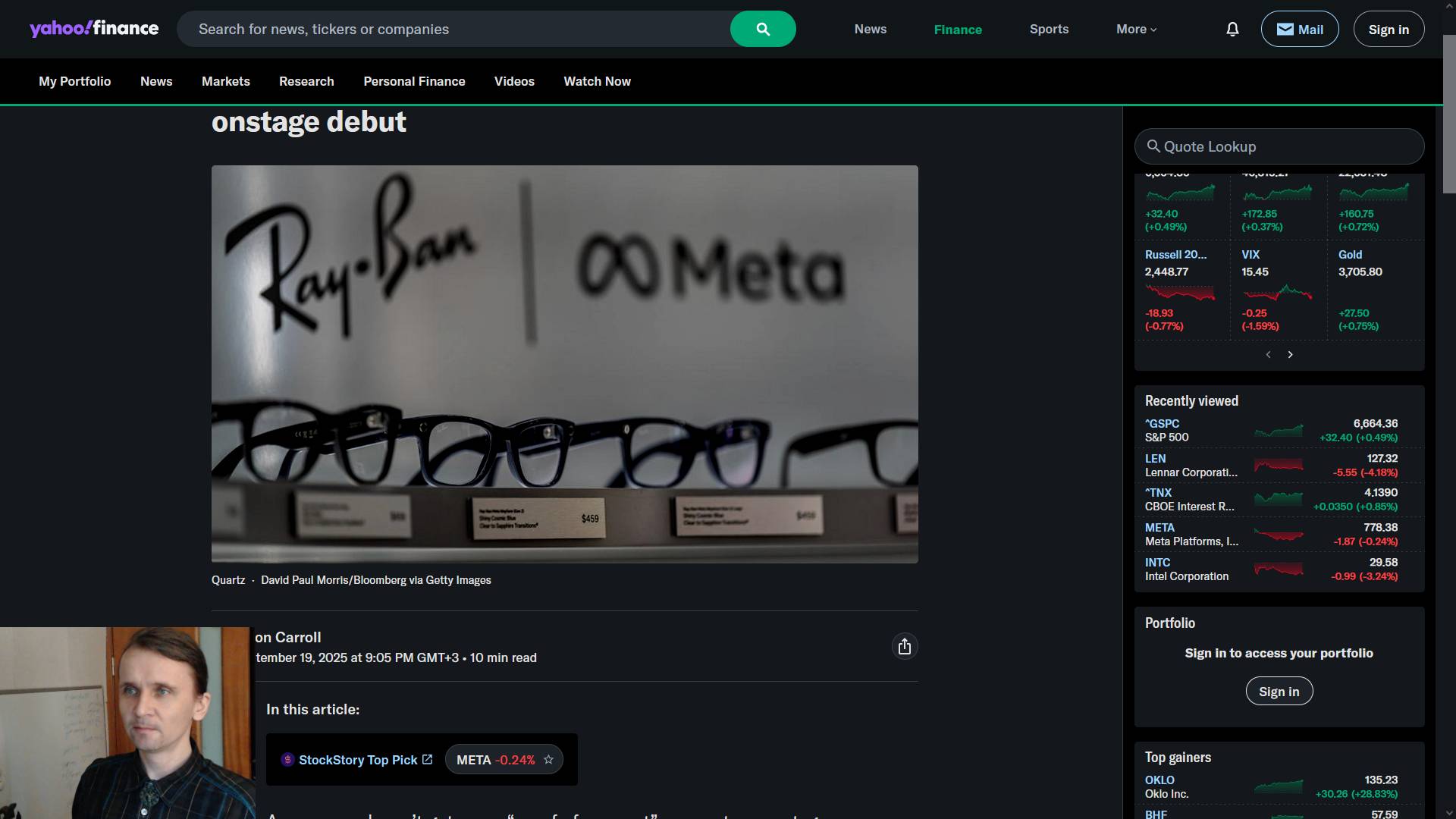The height and width of the screenshot is (819, 1456).
Task: Click the Ray-Ban Meta article image
Action: (564, 364)
